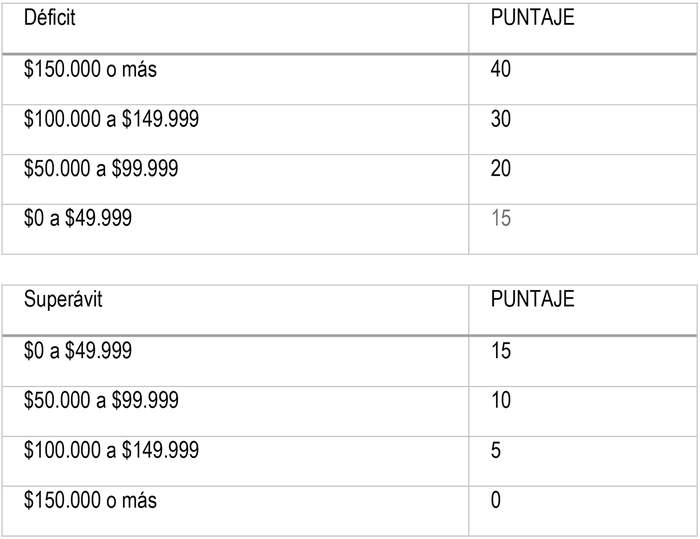Image resolution: width=700 pixels, height=539 pixels.
Task: Click PUNTAJE header in the Déficit table
Action: [532, 19]
